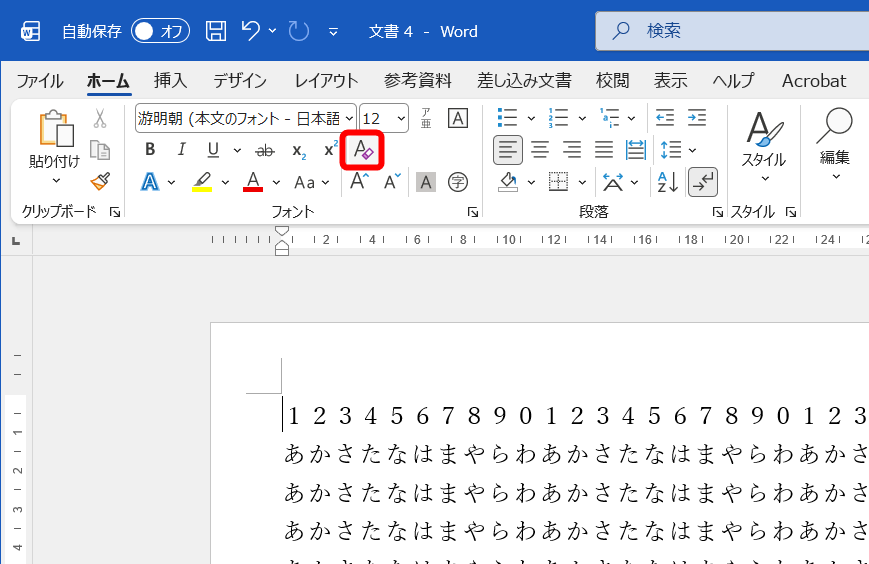The width and height of the screenshot is (869, 564).
Task: Increase font size with the grow-font A
Action: coord(359,181)
